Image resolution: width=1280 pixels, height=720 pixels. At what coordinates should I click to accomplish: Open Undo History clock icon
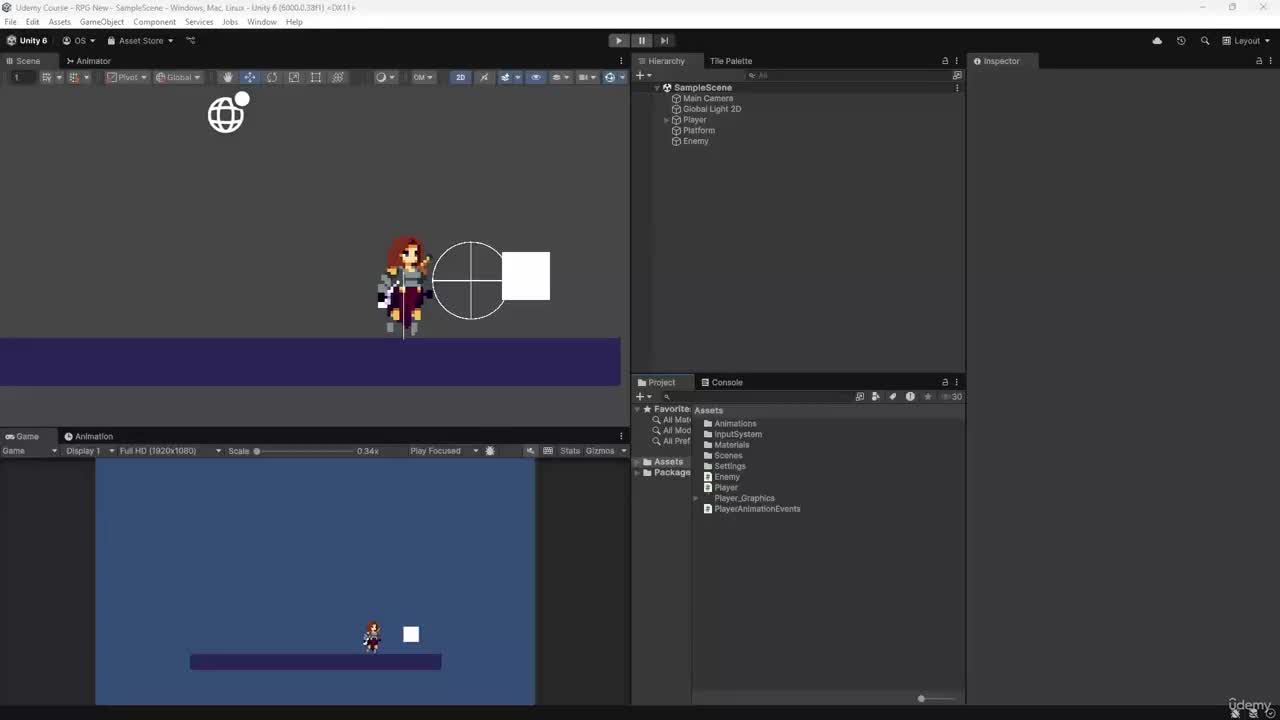1181,41
